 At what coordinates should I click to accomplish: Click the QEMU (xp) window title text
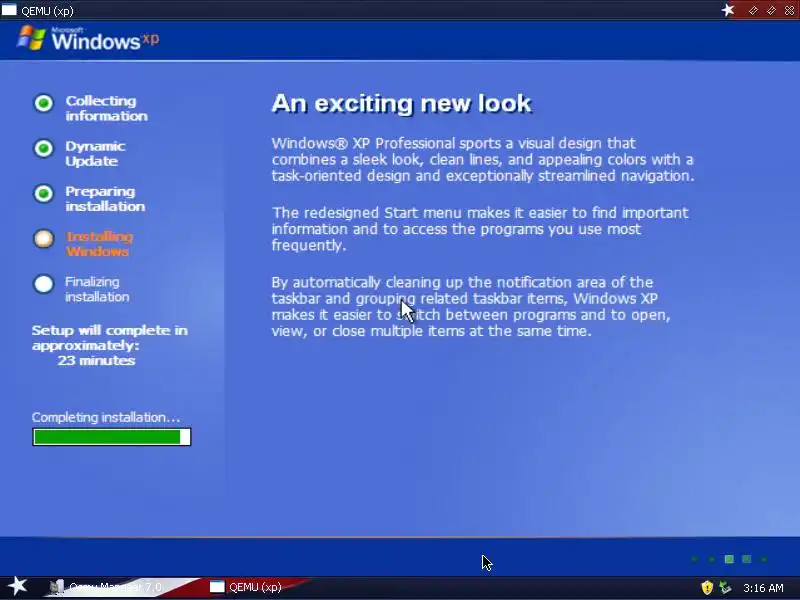[47, 11]
